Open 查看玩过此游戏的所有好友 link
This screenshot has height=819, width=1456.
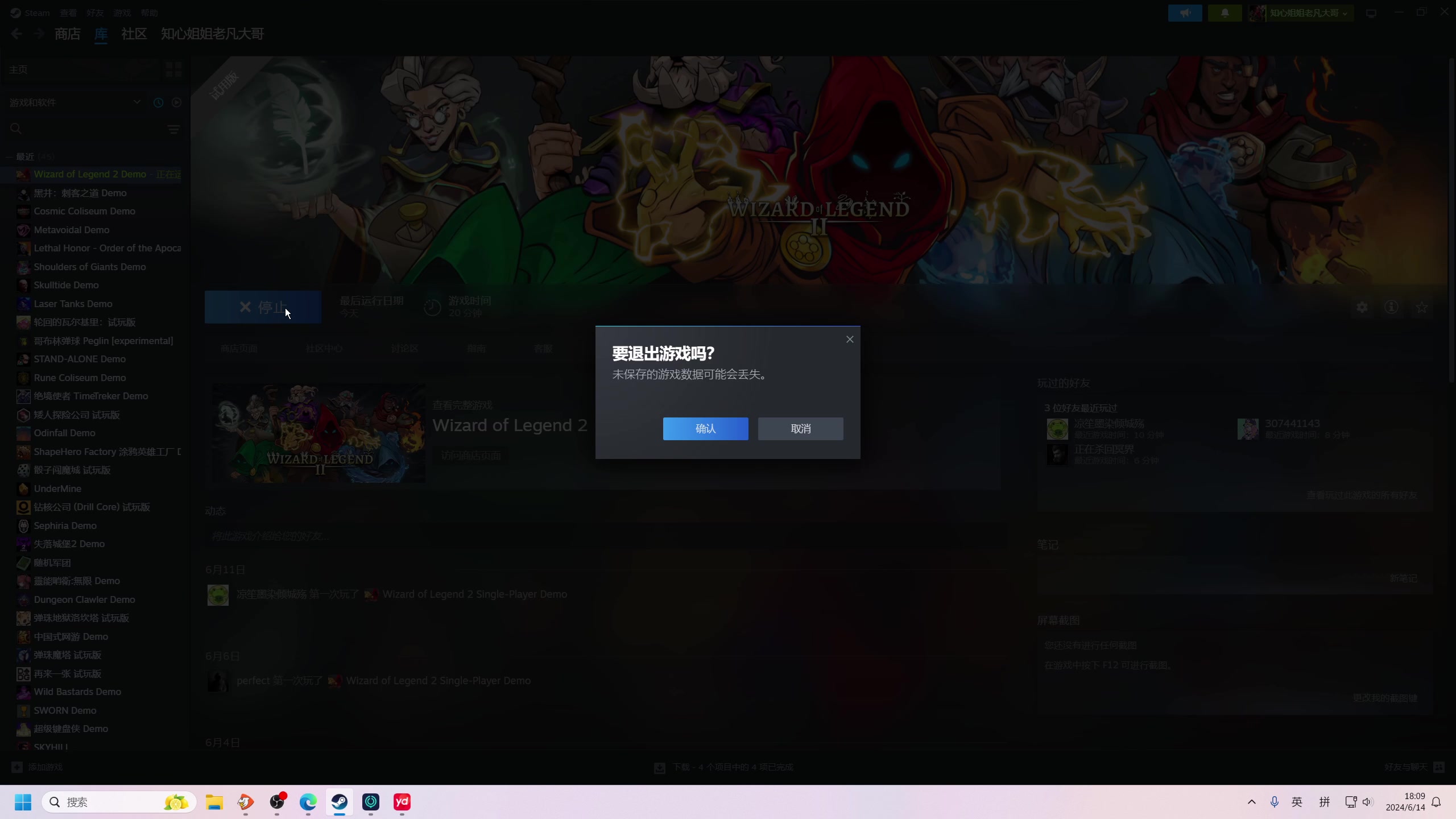[x=1362, y=495]
